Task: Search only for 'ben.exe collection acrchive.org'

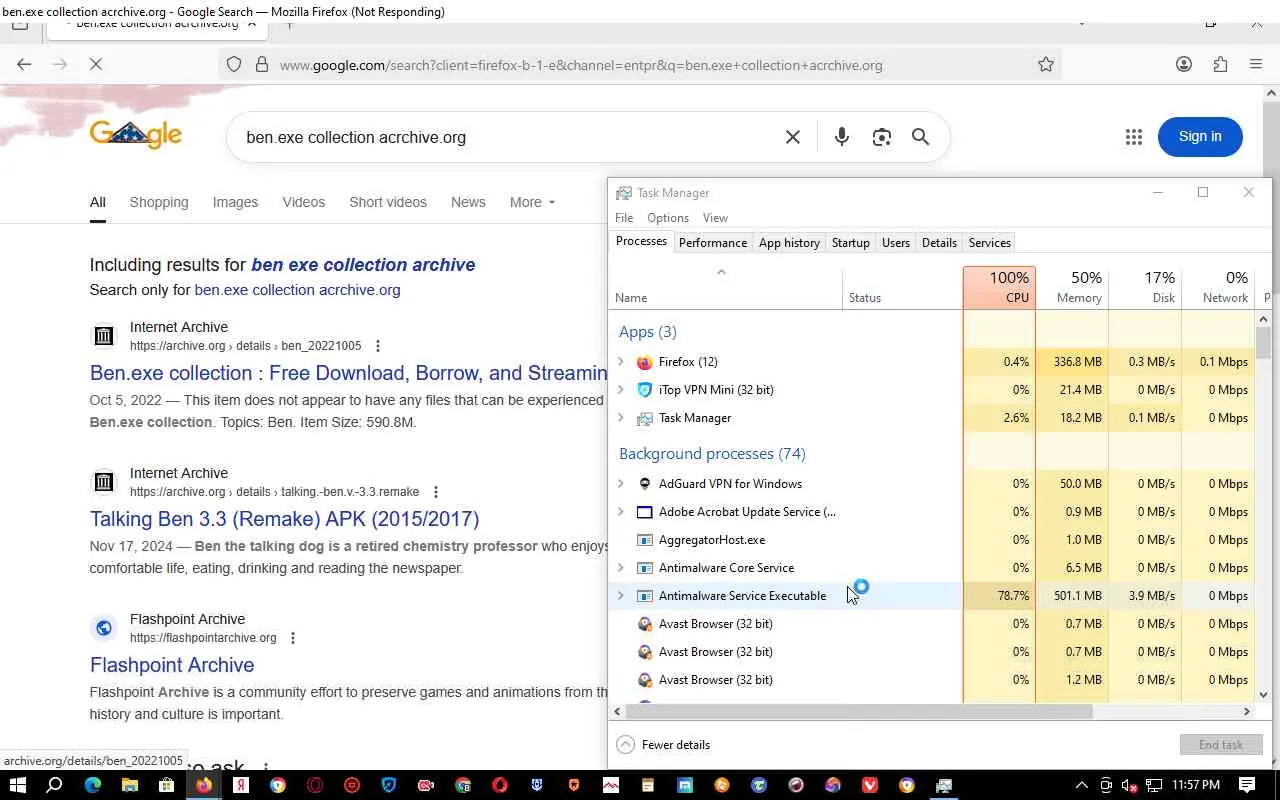Action: pyautogui.click(x=297, y=290)
